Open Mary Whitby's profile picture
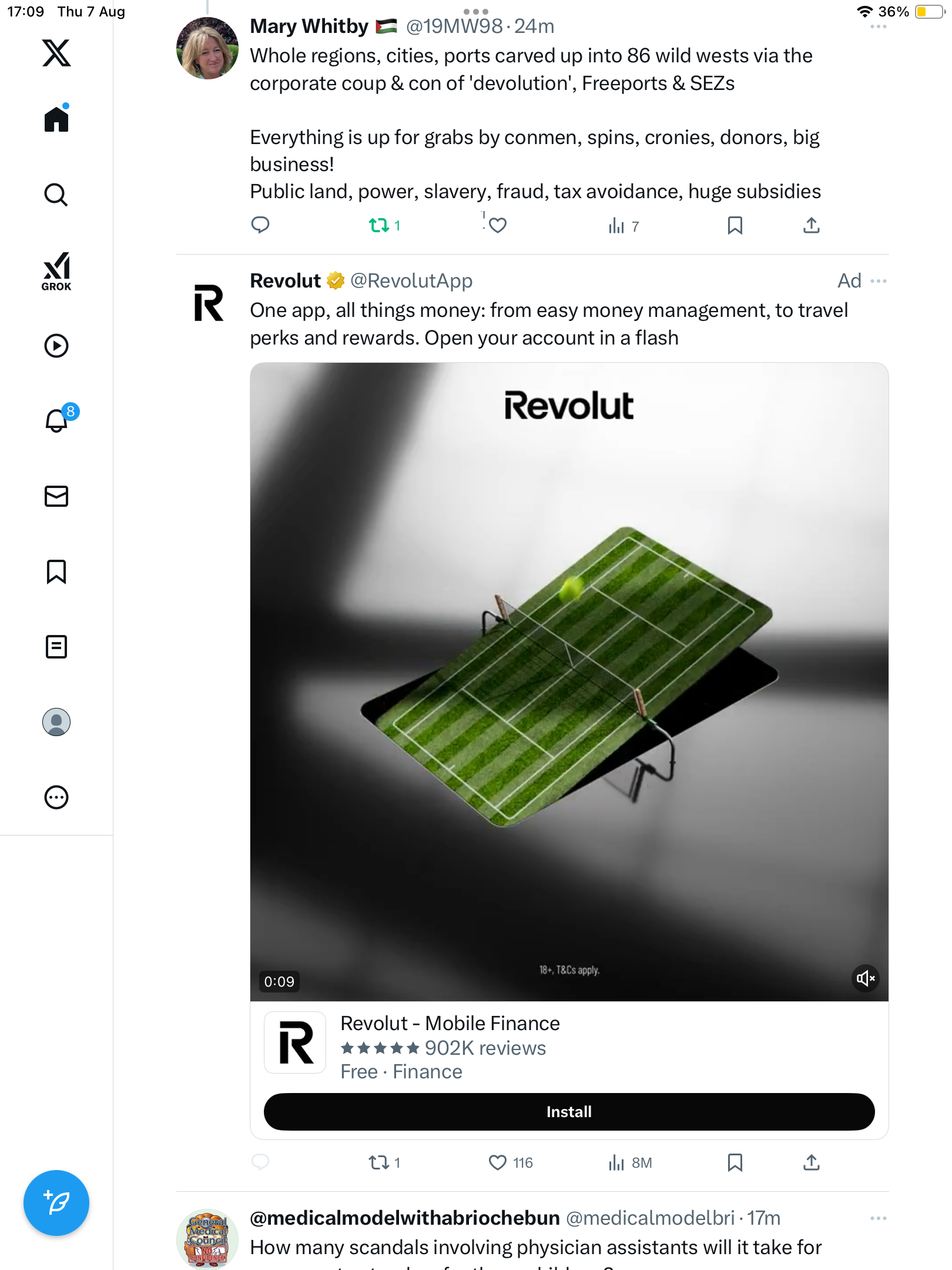The width and height of the screenshot is (952, 1270). 207,48
